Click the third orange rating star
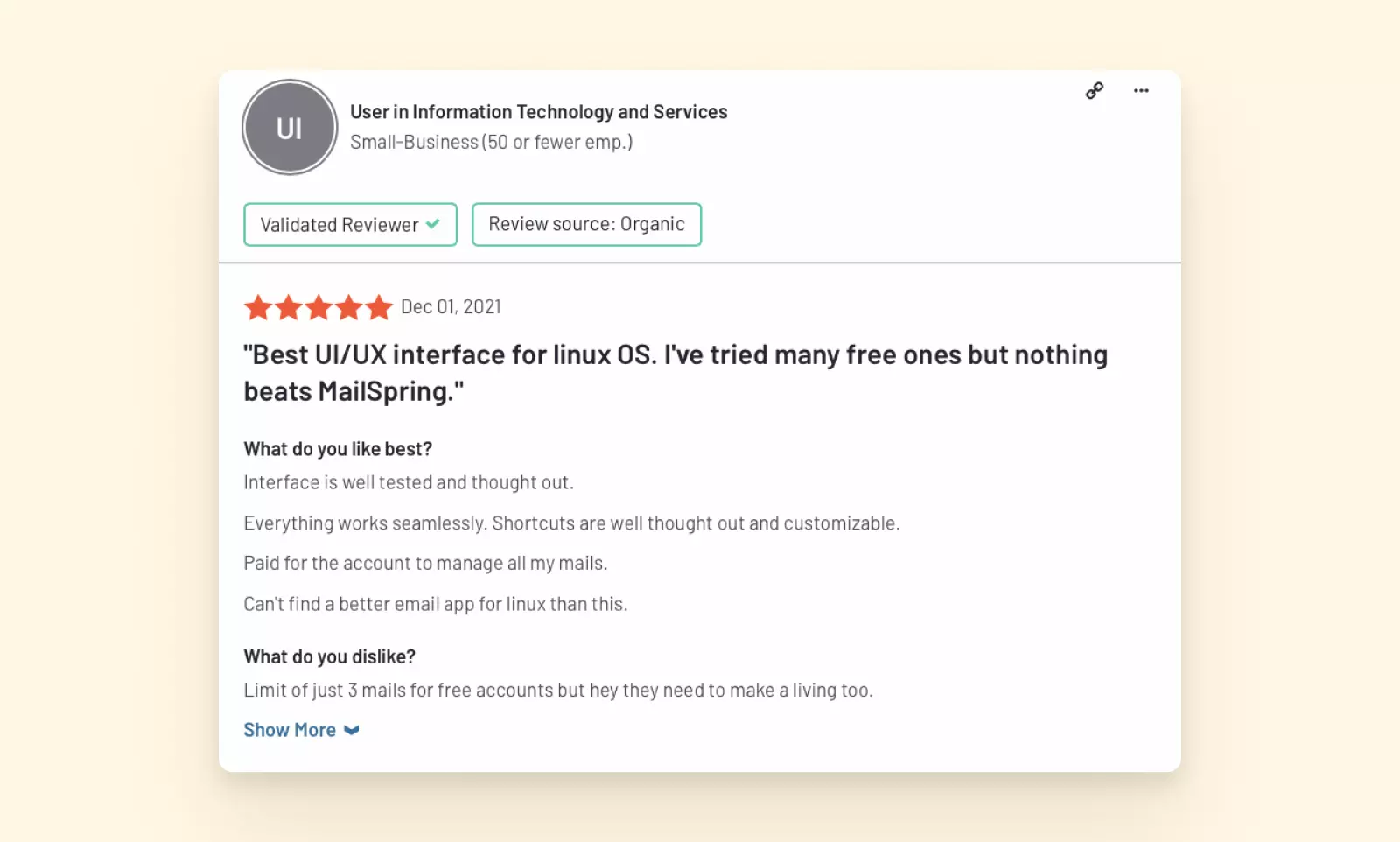1400x842 pixels. tap(318, 307)
